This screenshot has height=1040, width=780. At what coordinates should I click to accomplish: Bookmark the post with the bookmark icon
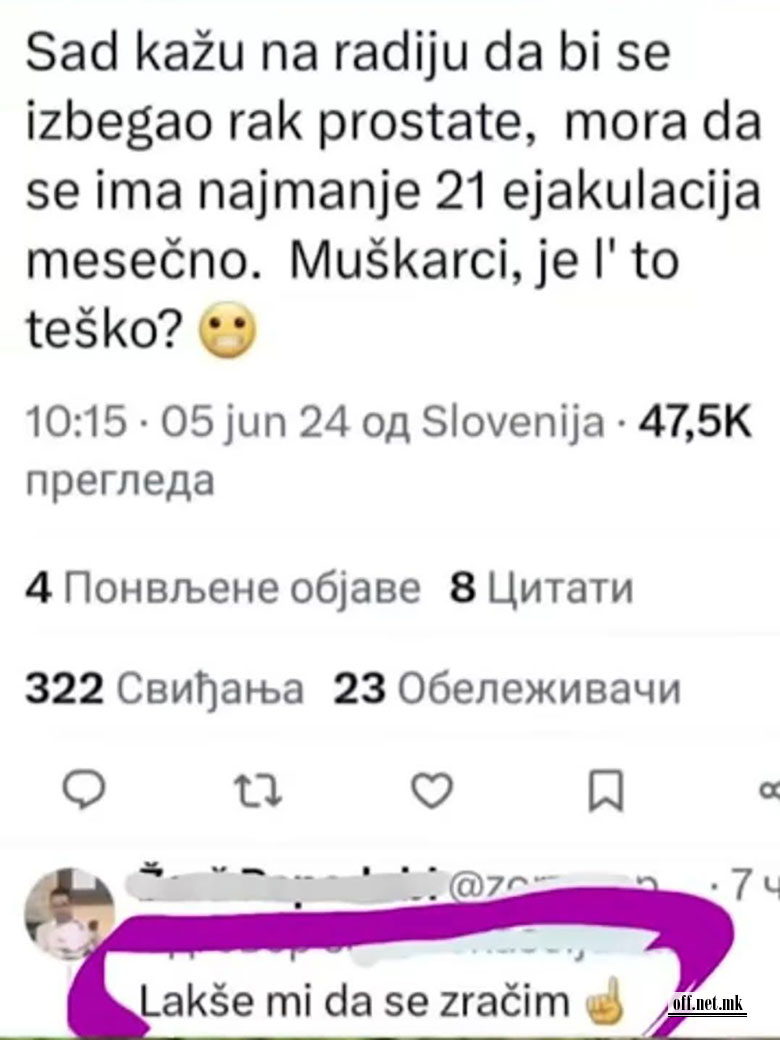(606, 791)
